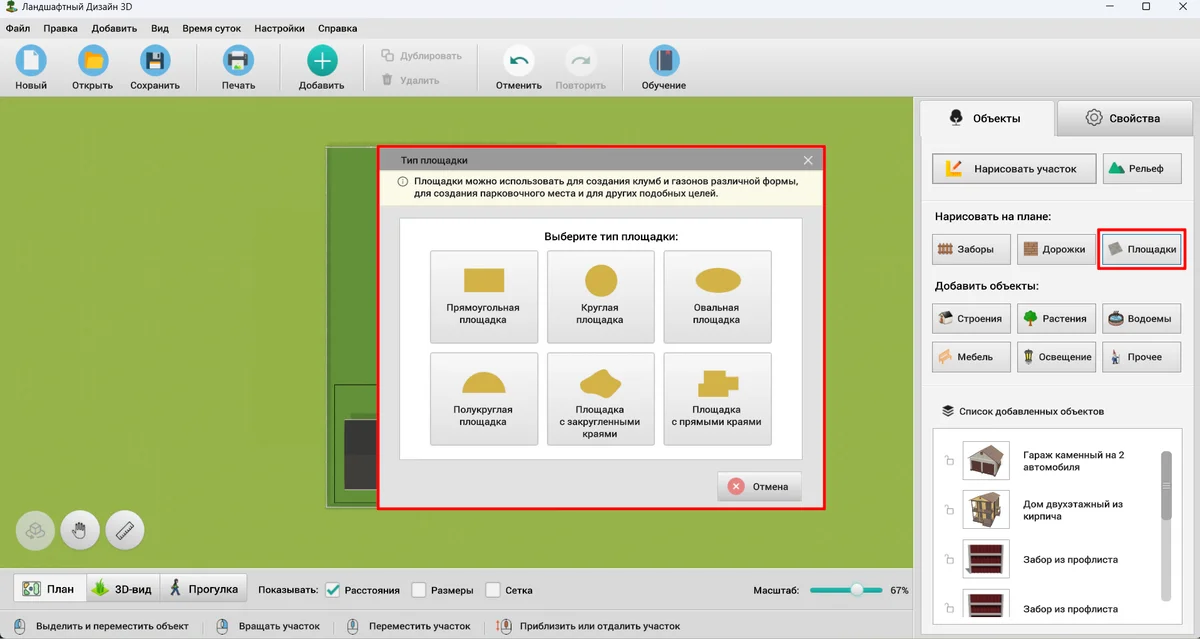
Task: Click the ruler measuring tool icon
Action: tap(125, 530)
